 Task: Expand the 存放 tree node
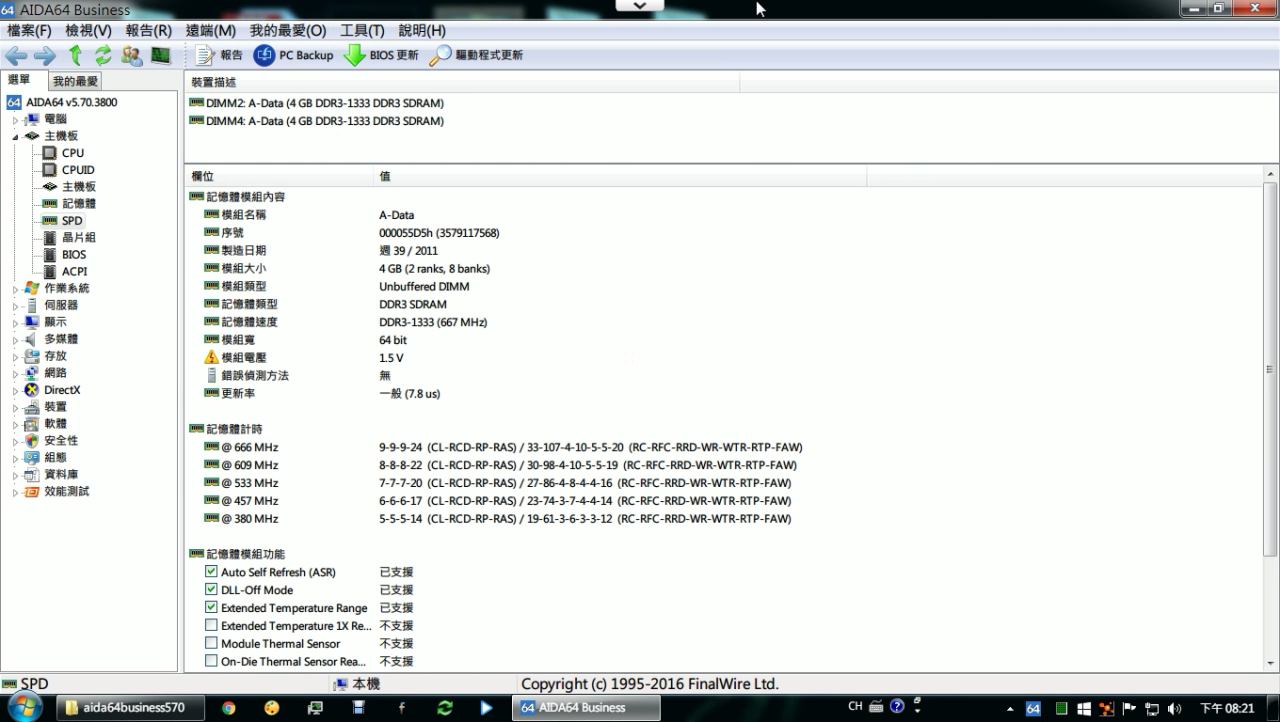click(x=15, y=357)
